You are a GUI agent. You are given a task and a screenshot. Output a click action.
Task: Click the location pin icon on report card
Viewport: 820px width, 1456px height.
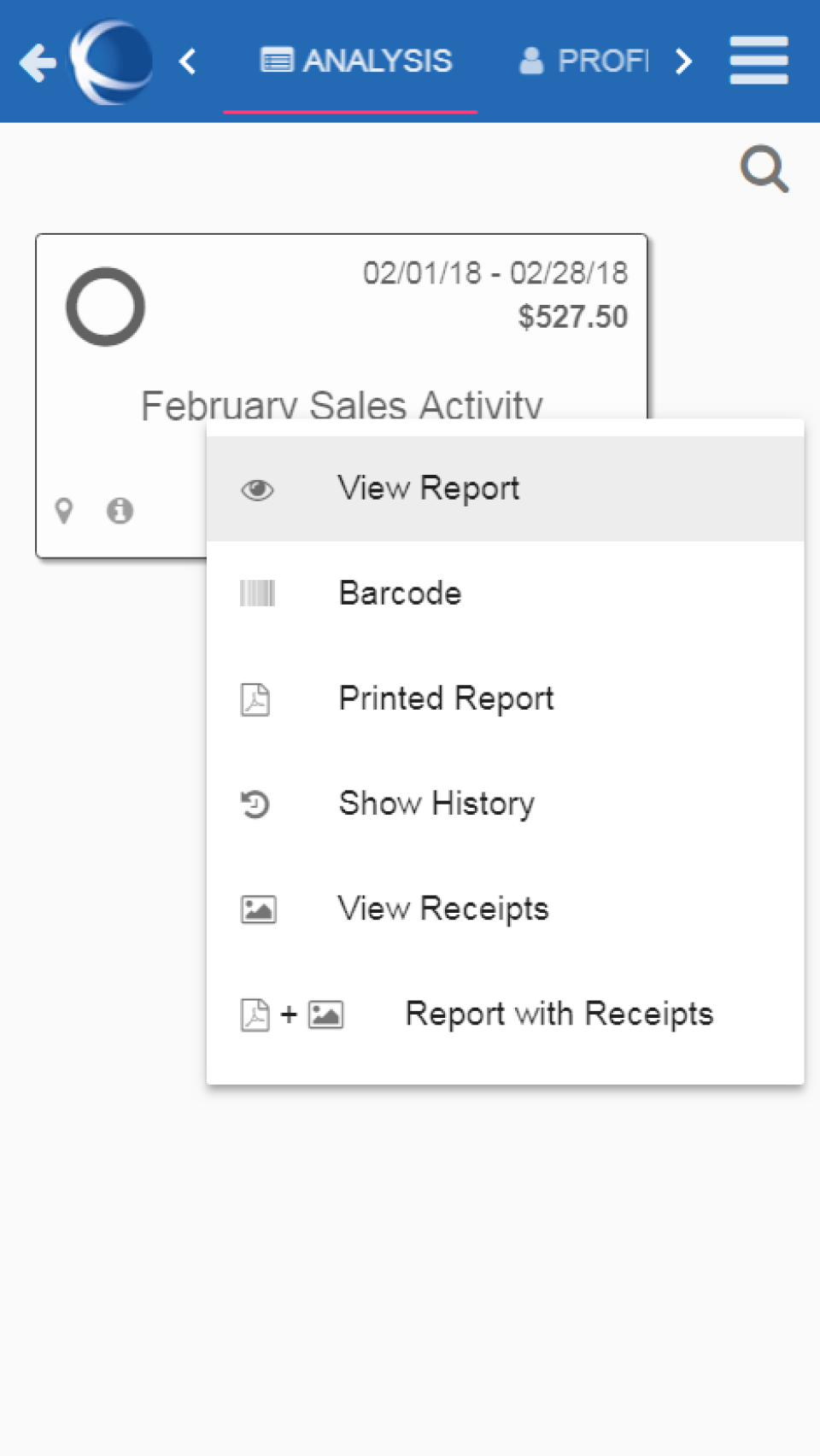click(64, 511)
